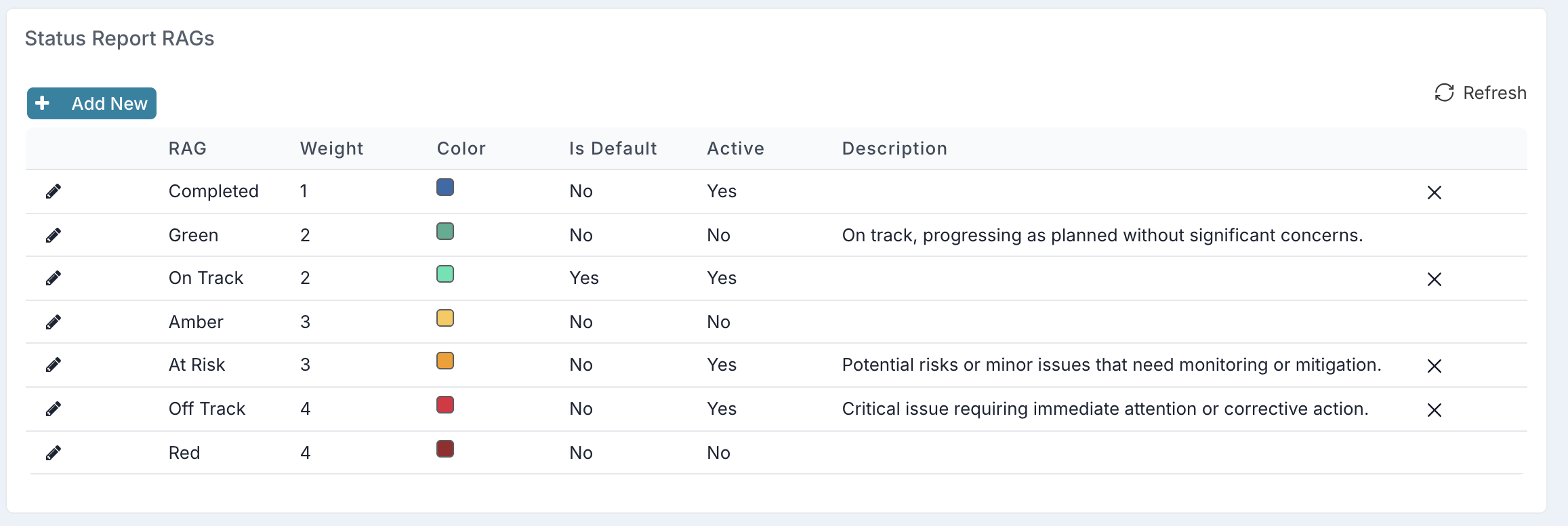Click the dark red swatch for Red

tap(445, 449)
